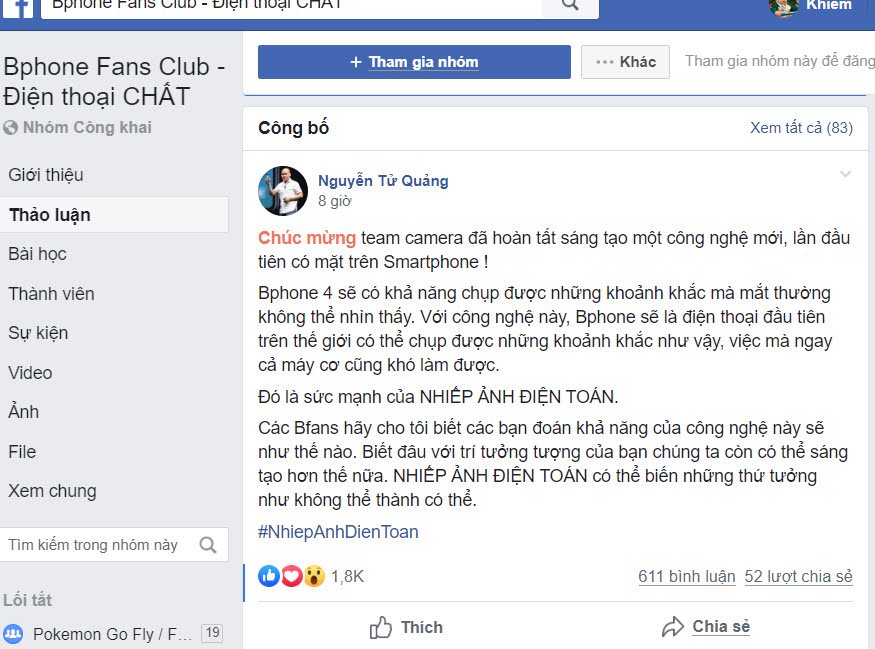Click the Love heart reaction icon

tap(291, 576)
